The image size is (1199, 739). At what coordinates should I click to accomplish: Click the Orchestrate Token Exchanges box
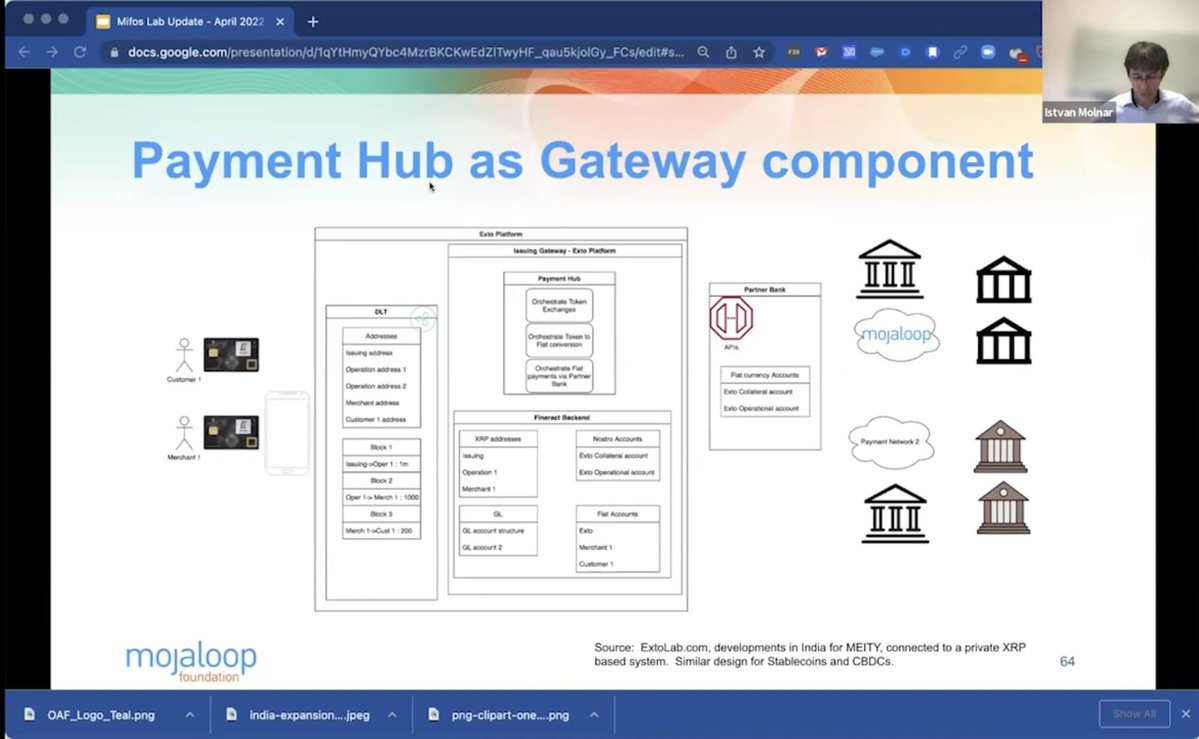[559, 305]
